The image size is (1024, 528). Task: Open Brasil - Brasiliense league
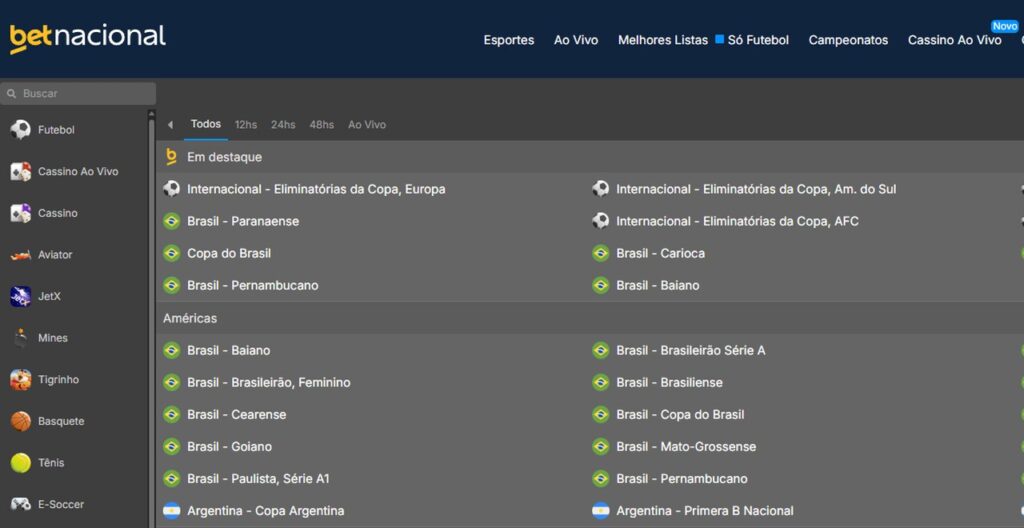pos(669,382)
